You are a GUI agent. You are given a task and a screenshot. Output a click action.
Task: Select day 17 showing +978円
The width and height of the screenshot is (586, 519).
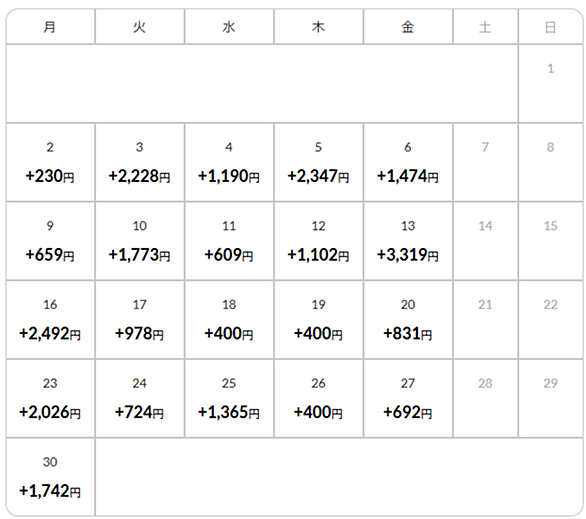pos(140,320)
